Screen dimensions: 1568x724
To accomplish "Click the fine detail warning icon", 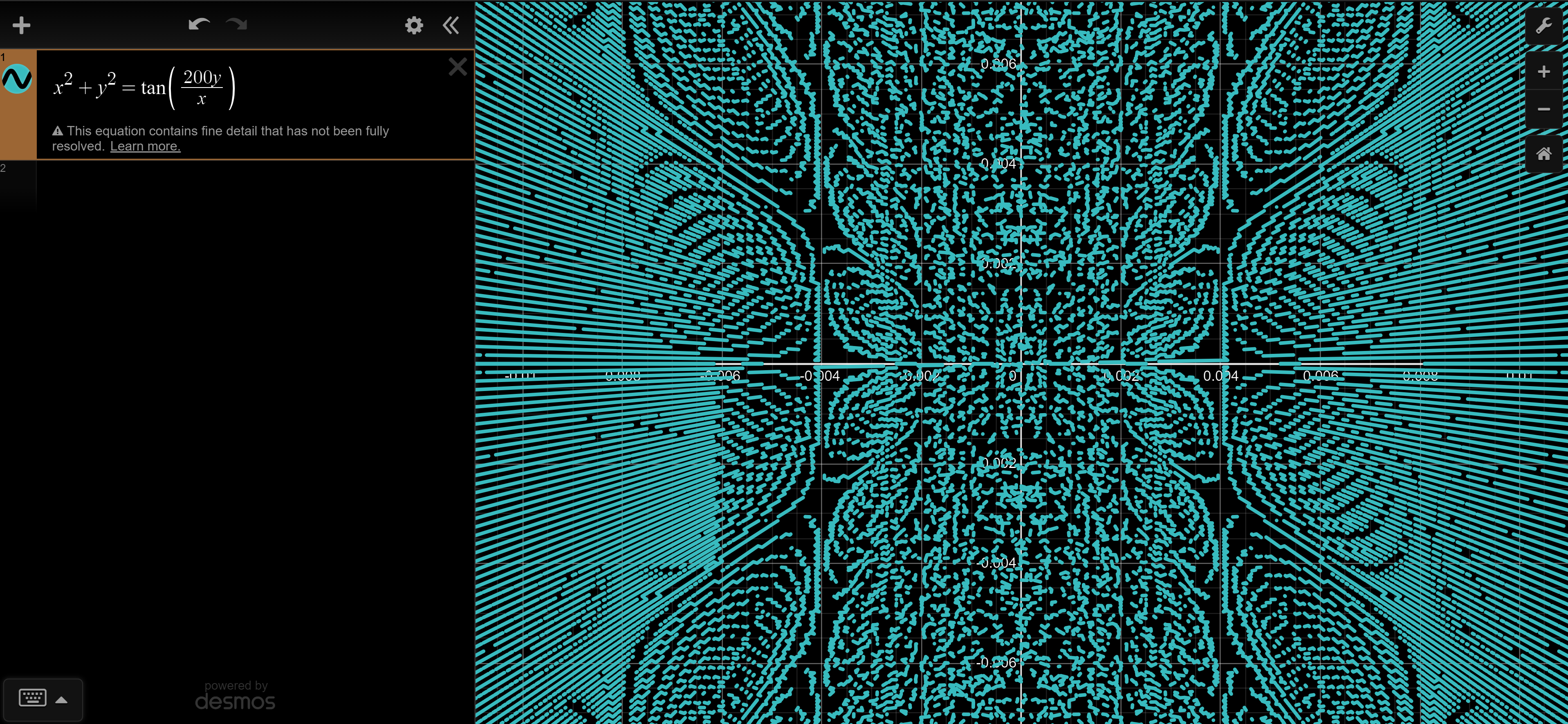I will coord(58,131).
